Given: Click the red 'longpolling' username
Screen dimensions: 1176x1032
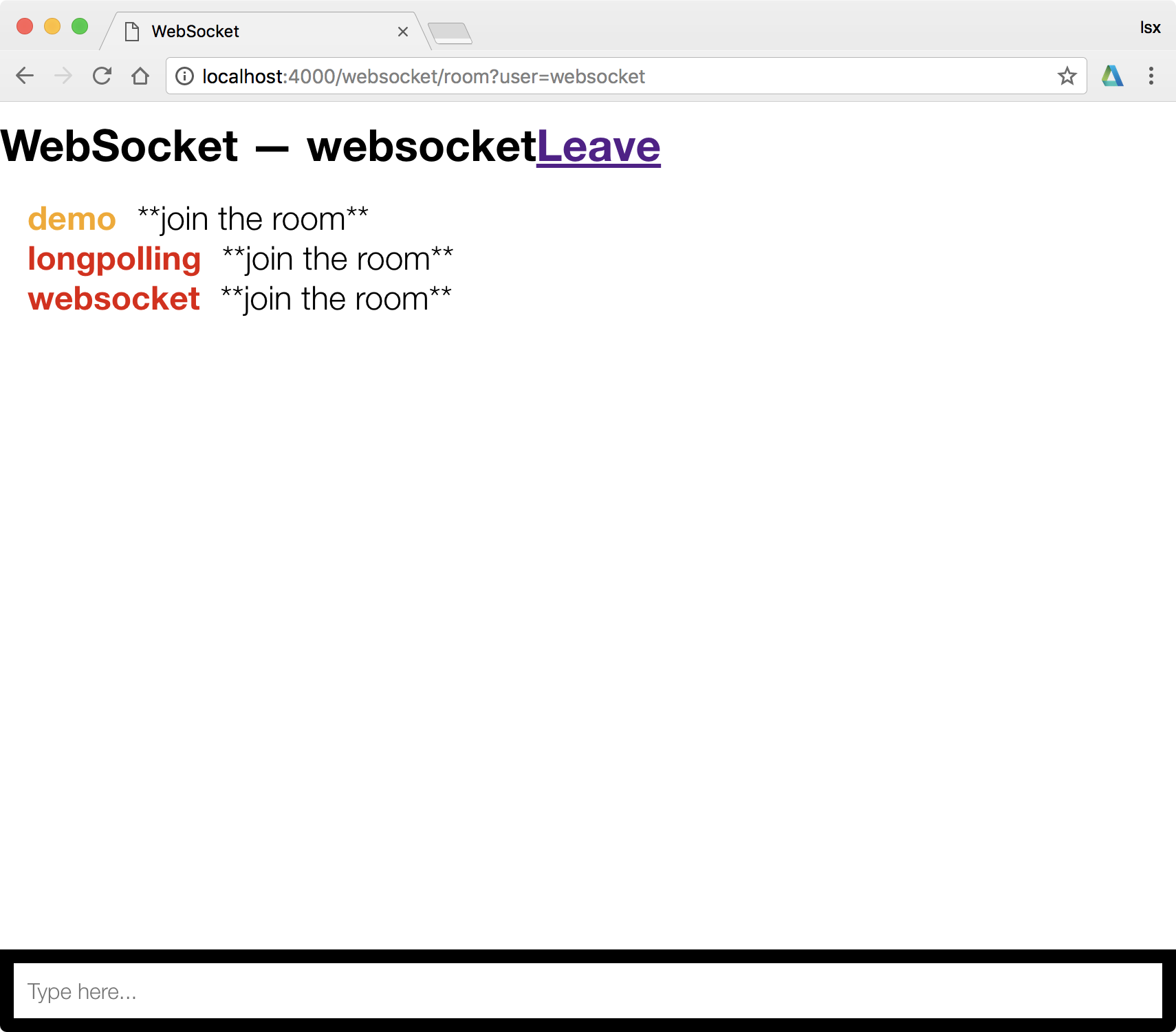Looking at the screenshot, I should point(114,260).
